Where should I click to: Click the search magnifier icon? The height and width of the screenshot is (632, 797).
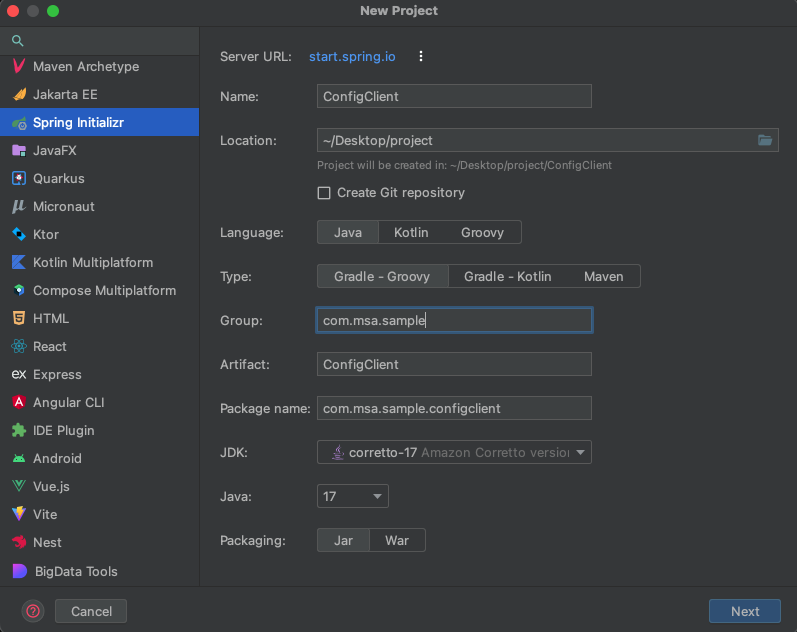tap(17, 41)
